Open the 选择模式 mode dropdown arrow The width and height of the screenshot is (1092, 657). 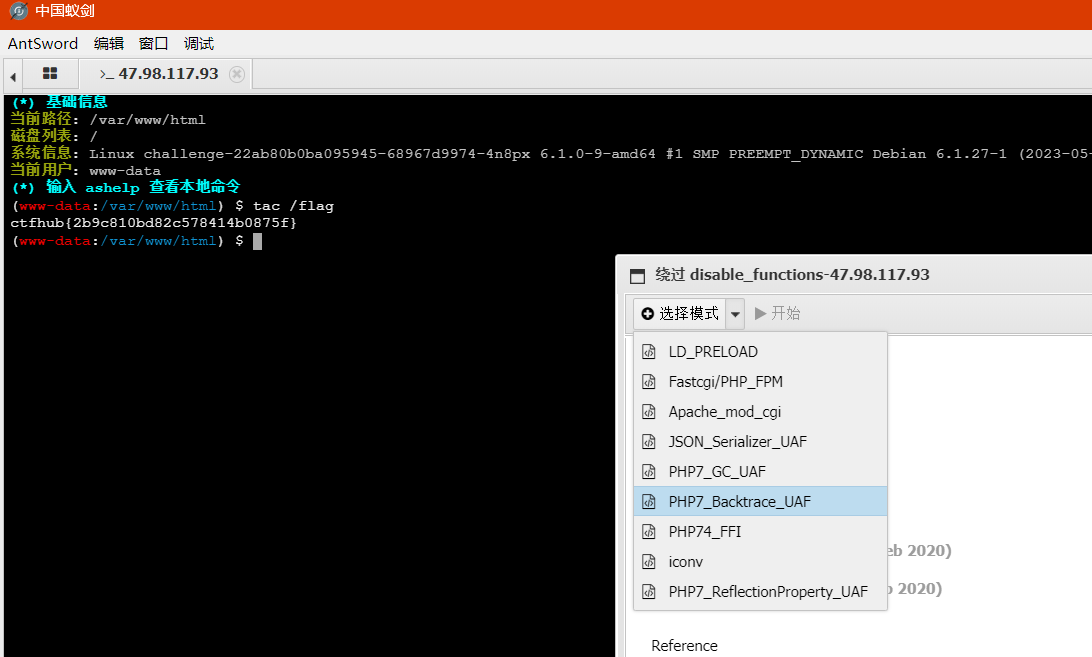click(735, 313)
